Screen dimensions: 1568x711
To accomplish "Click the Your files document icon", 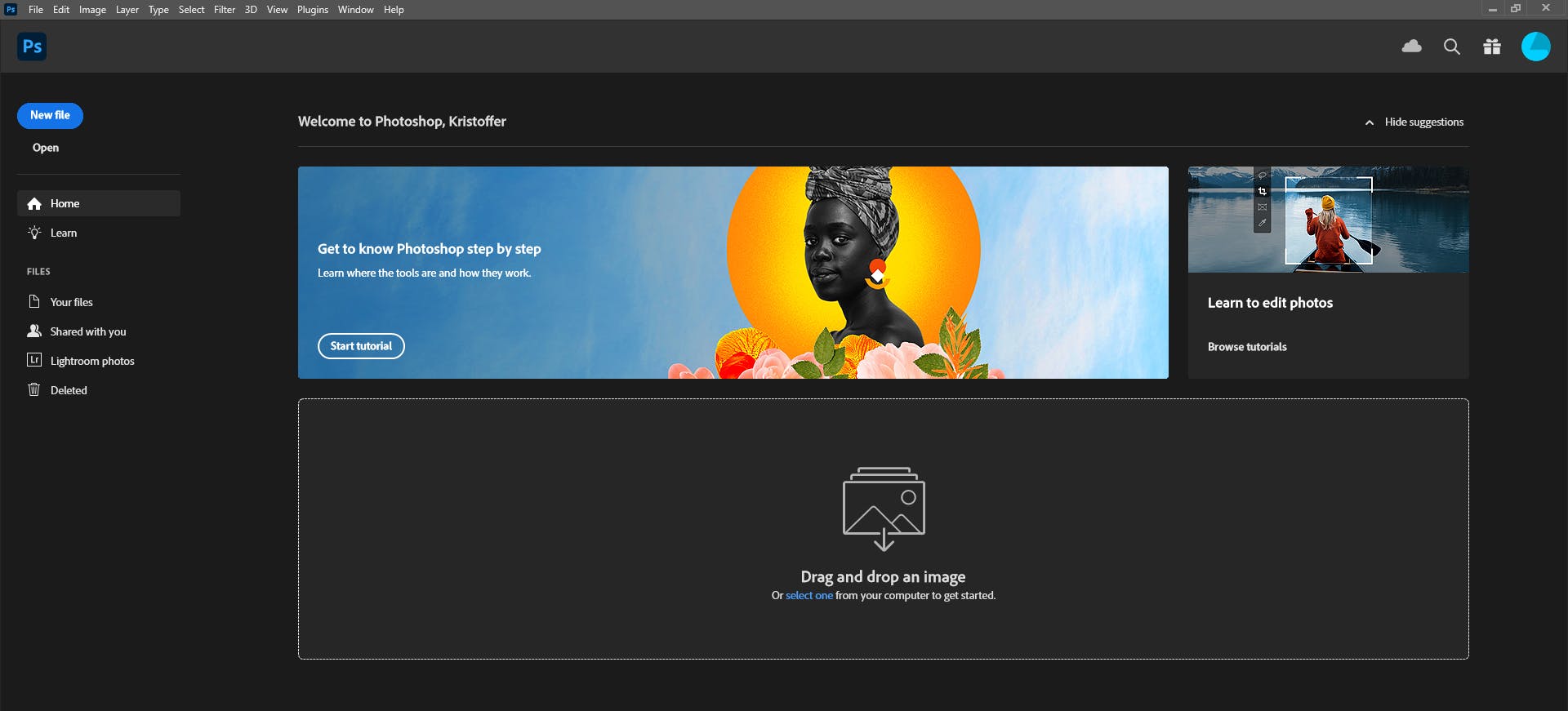I will (34, 302).
